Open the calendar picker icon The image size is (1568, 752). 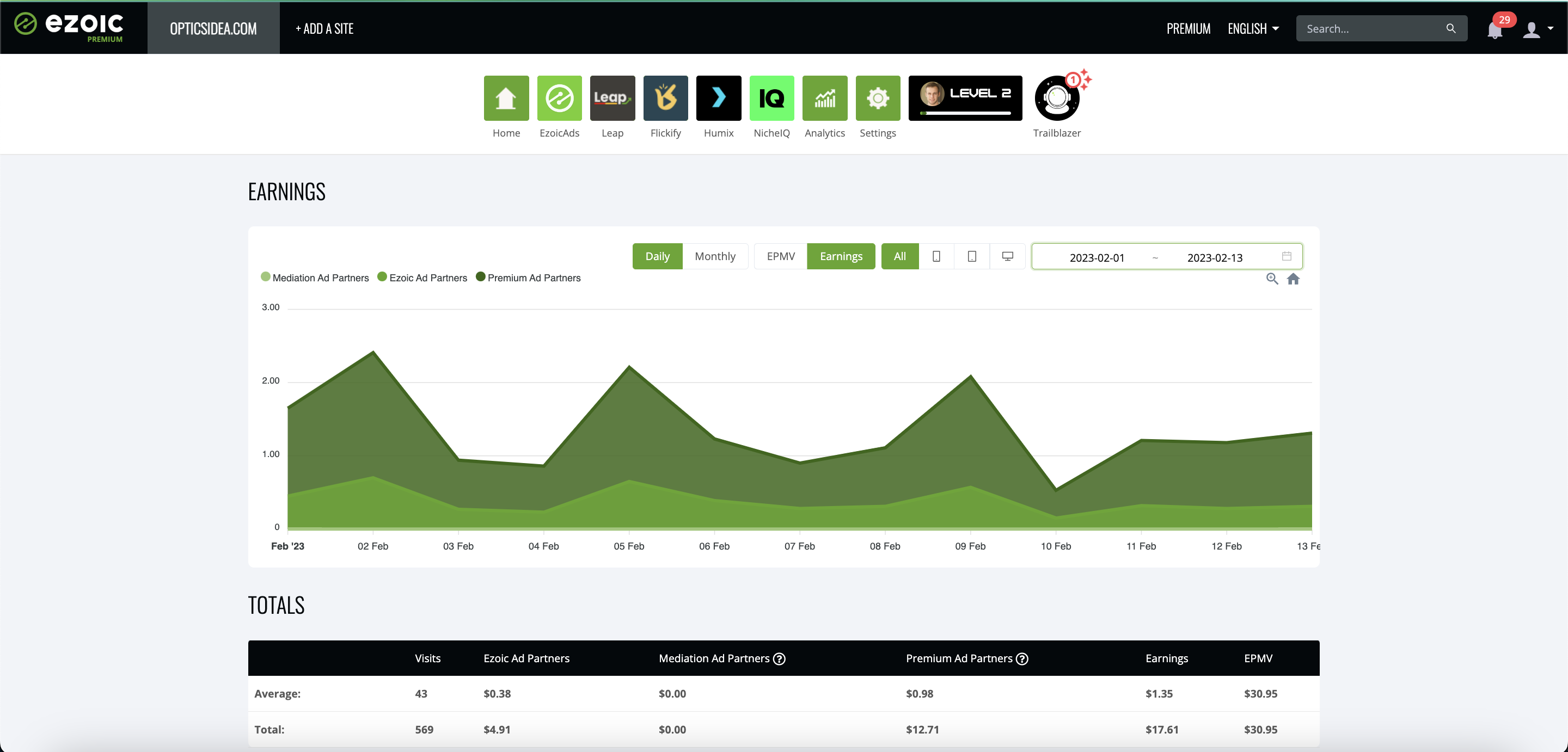point(1286,256)
